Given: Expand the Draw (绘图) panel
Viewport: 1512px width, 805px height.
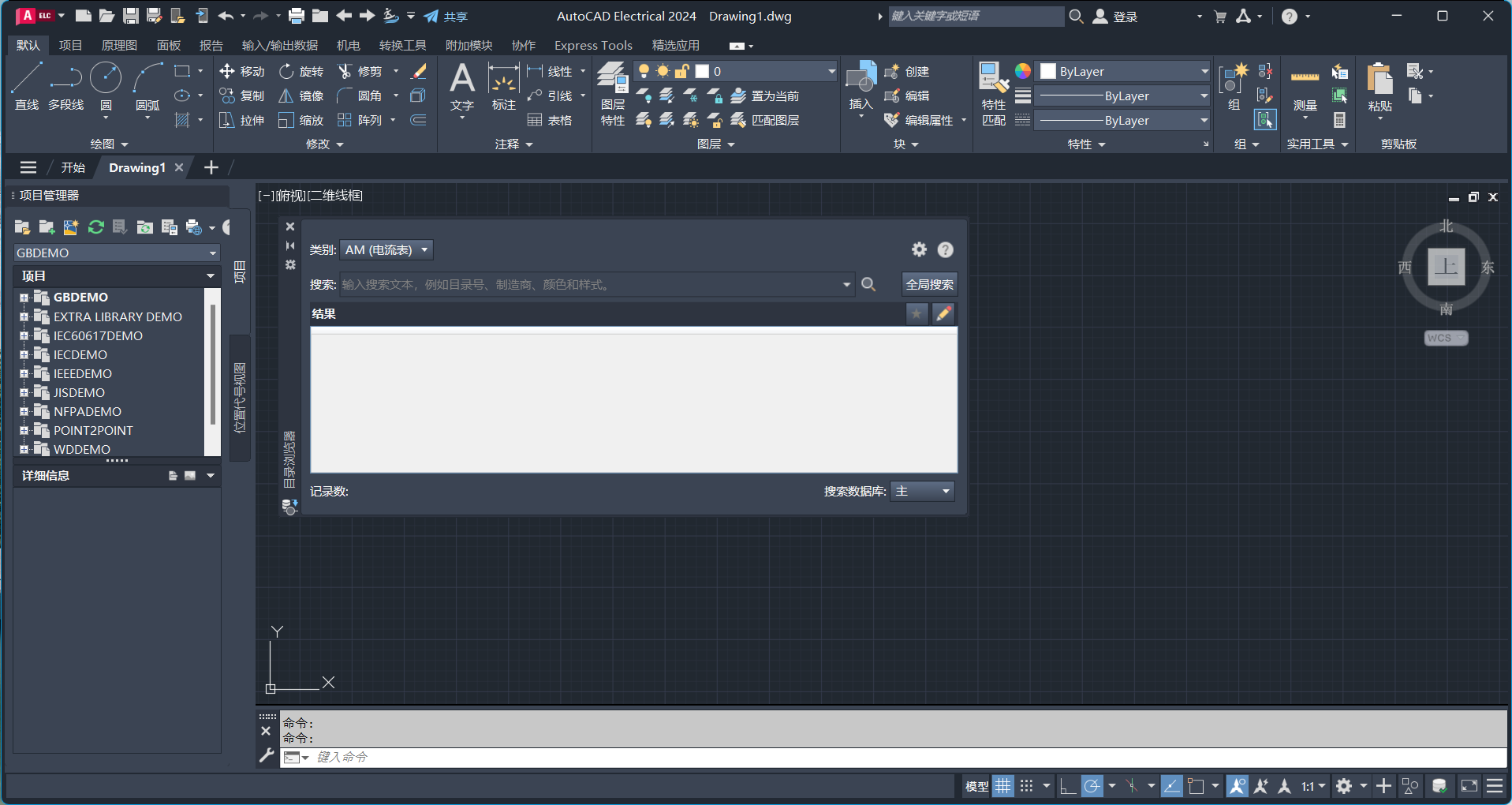Looking at the screenshot, I should (x=109, y=144).
